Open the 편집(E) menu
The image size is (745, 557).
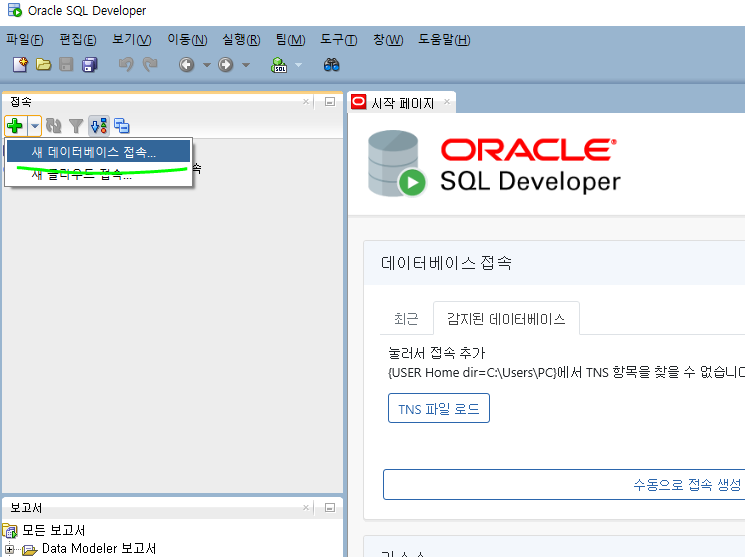point(78,39)
